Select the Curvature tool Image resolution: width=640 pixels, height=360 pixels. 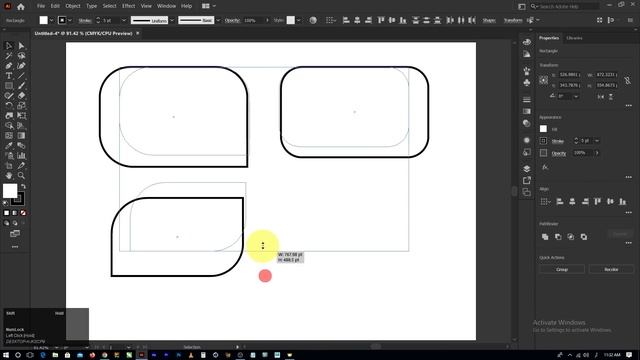(x=21, y=66)
